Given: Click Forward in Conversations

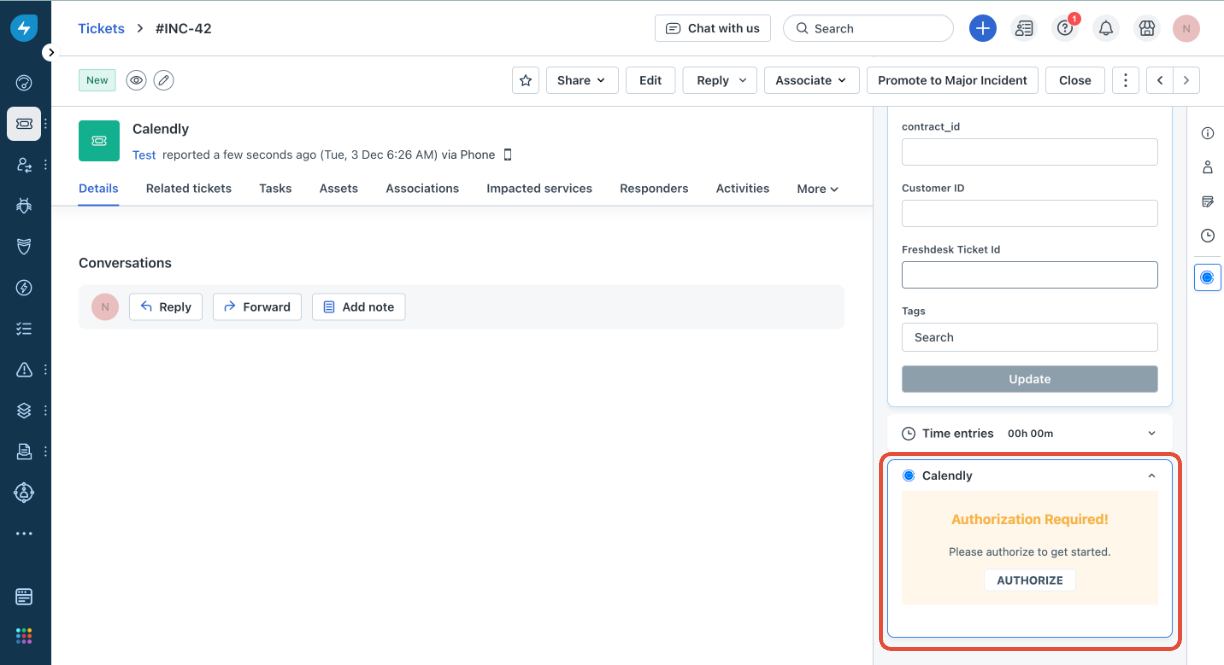Looking at the screenshot, I should [x=257, y=307].
